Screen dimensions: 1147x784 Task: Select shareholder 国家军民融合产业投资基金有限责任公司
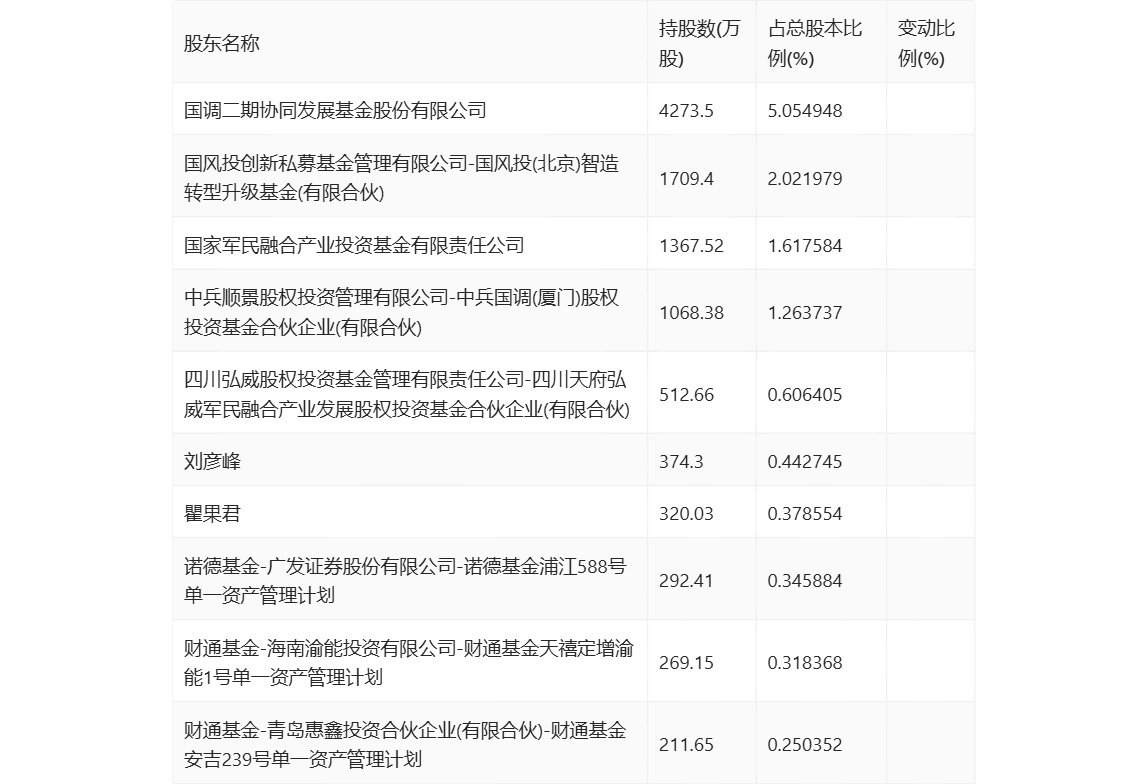[x=354, y=245]
